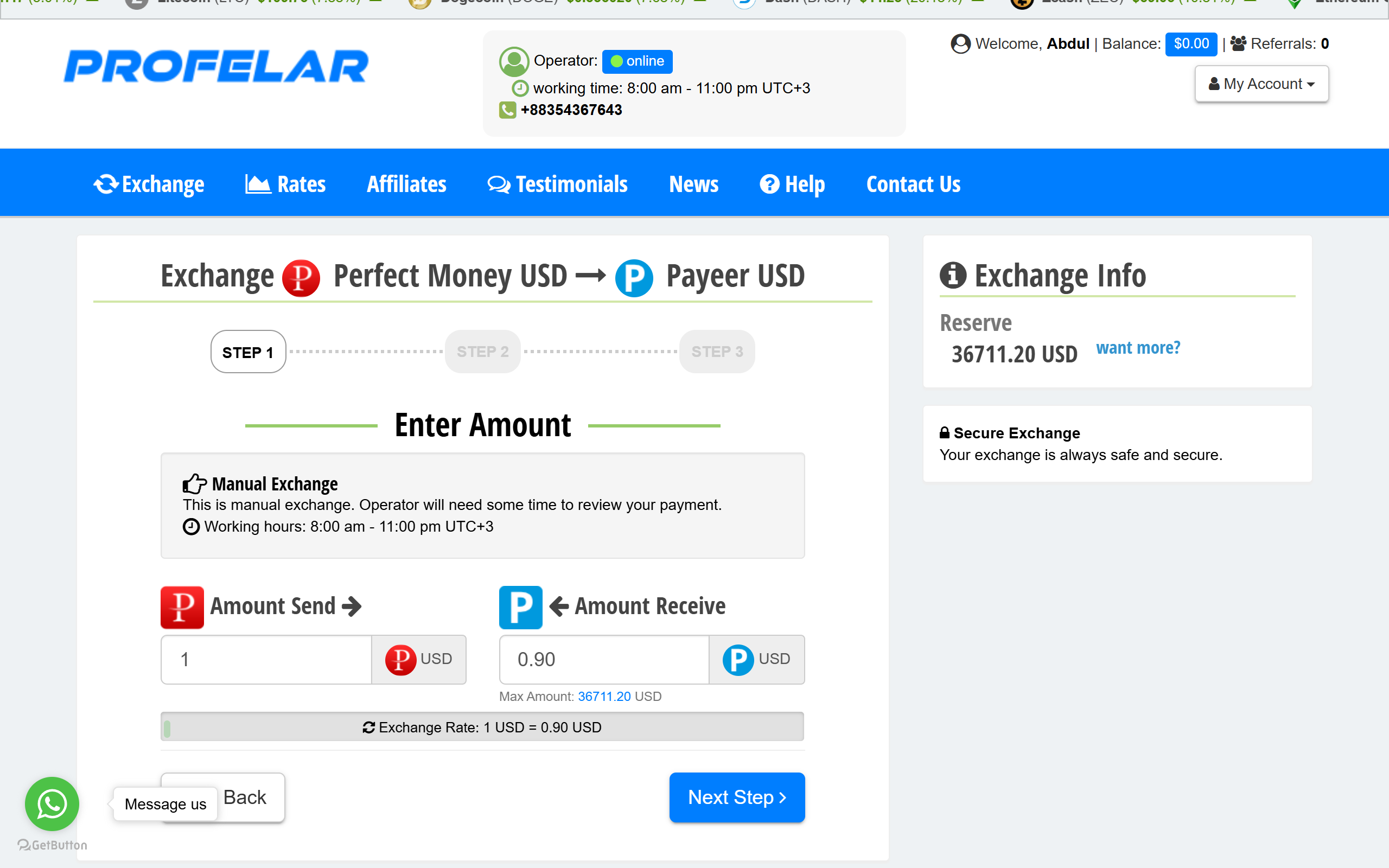Open WhatsApp chat button
The image size is (1389, 868).
coord(52,803)
